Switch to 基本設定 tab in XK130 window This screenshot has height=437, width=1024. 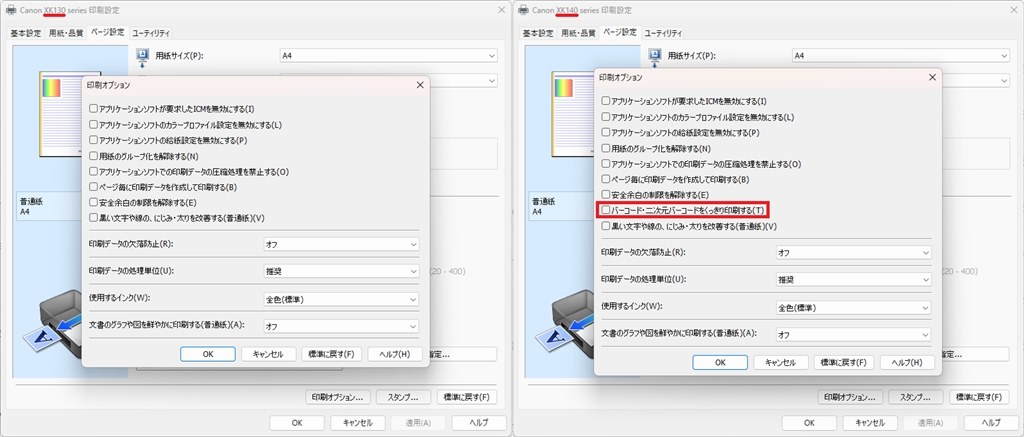tap(25, 33)
